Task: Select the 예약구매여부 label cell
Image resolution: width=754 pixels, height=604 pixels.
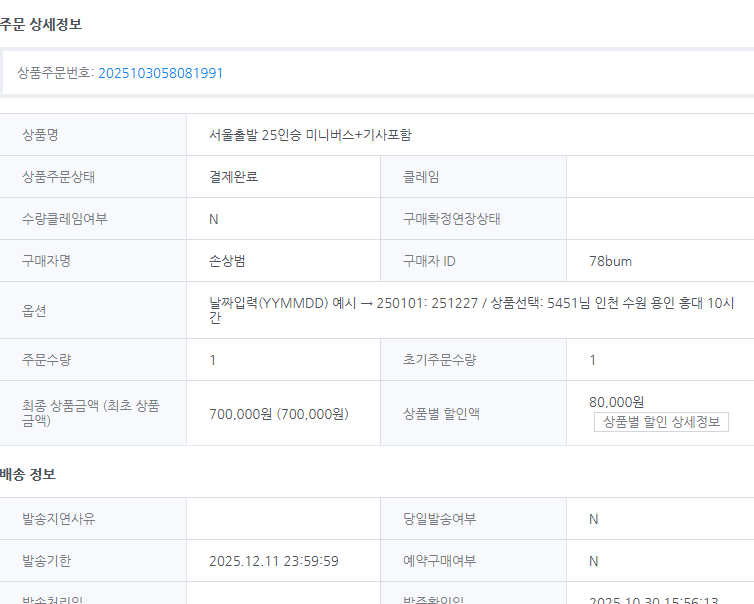Action: [439, 561]
